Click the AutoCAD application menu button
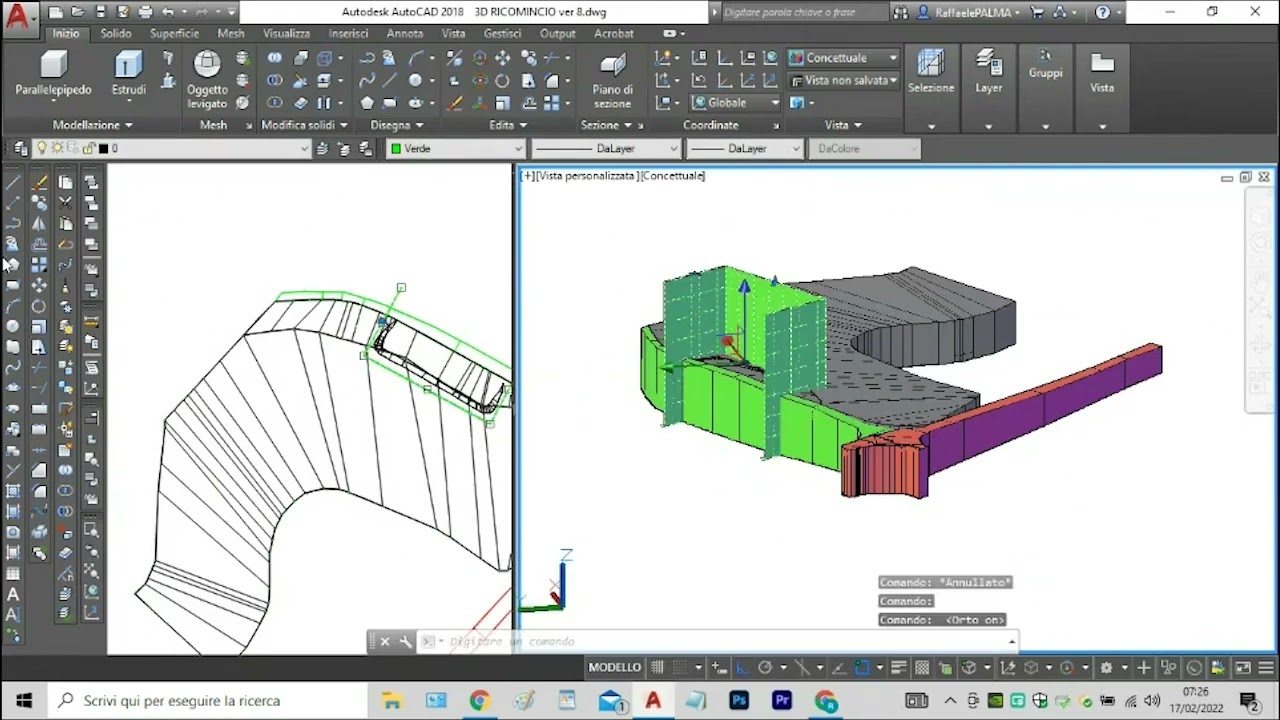This screenshot has width=1280, height=720. tap(18, 16)
